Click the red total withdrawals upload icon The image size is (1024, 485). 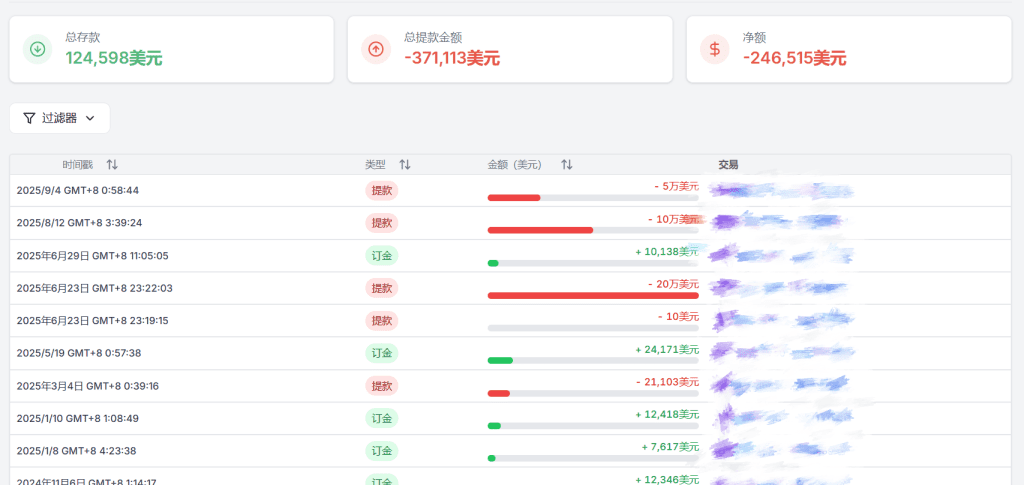point(376,48)
